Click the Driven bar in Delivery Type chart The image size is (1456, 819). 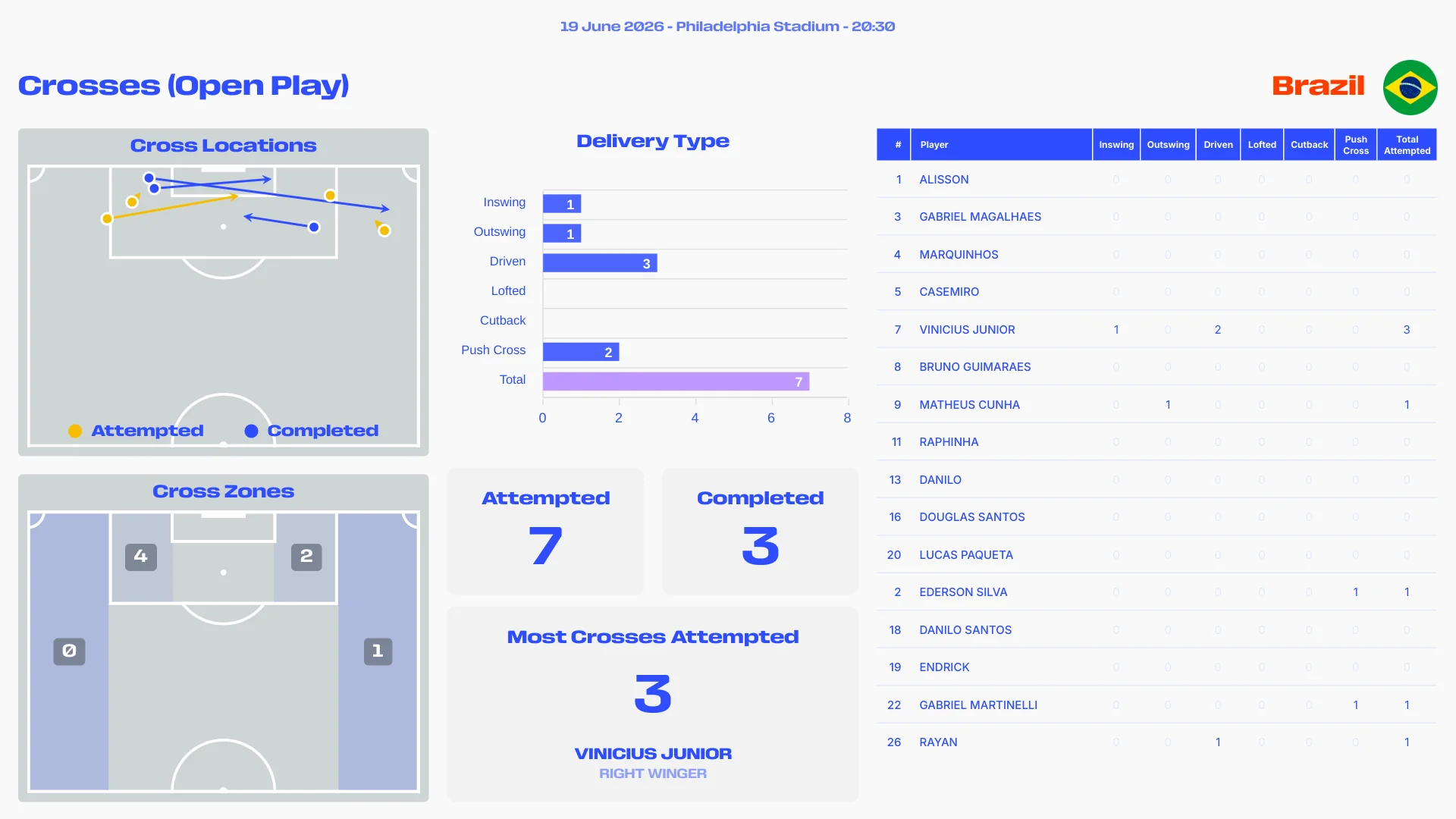pos(600,262)
